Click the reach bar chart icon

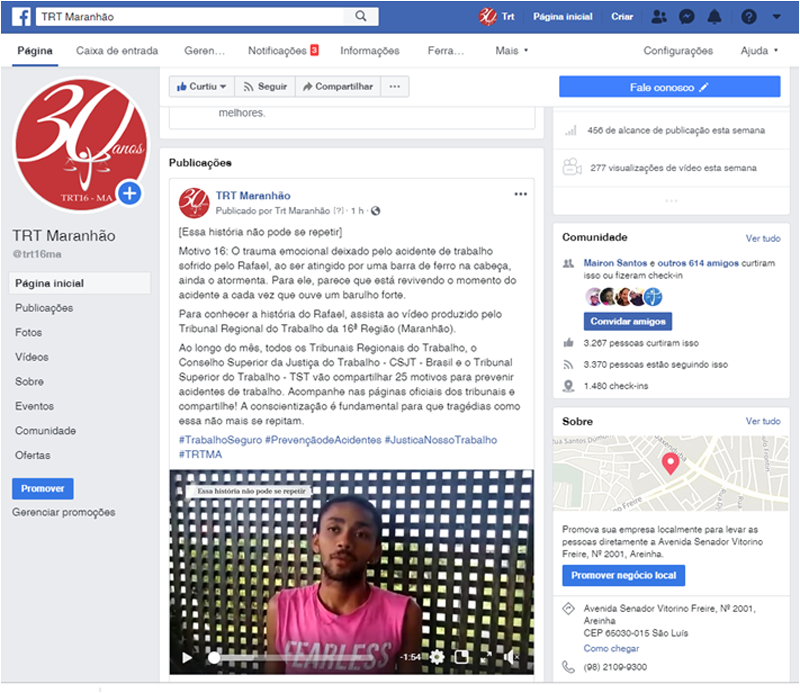tap(570, 131)
